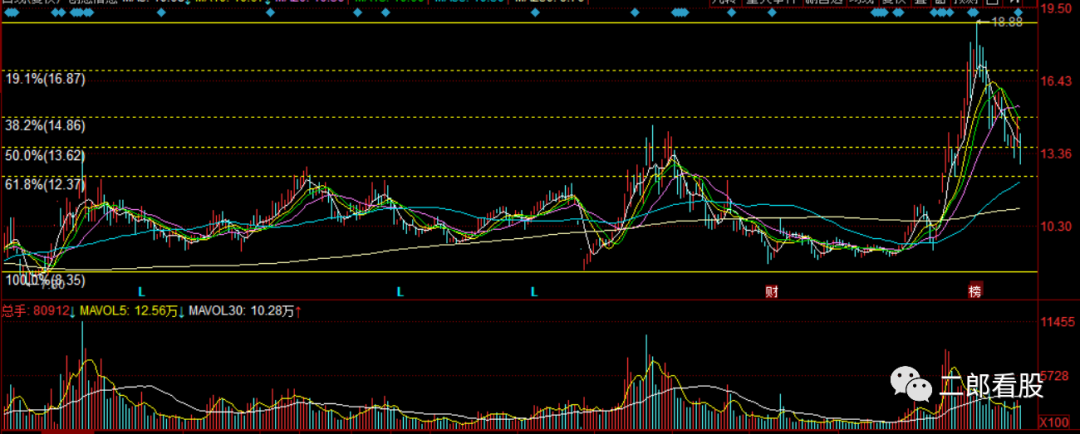Click the square window icon beside 预测
Screen dimensions: 1080x434
click(x=991, y=3)
